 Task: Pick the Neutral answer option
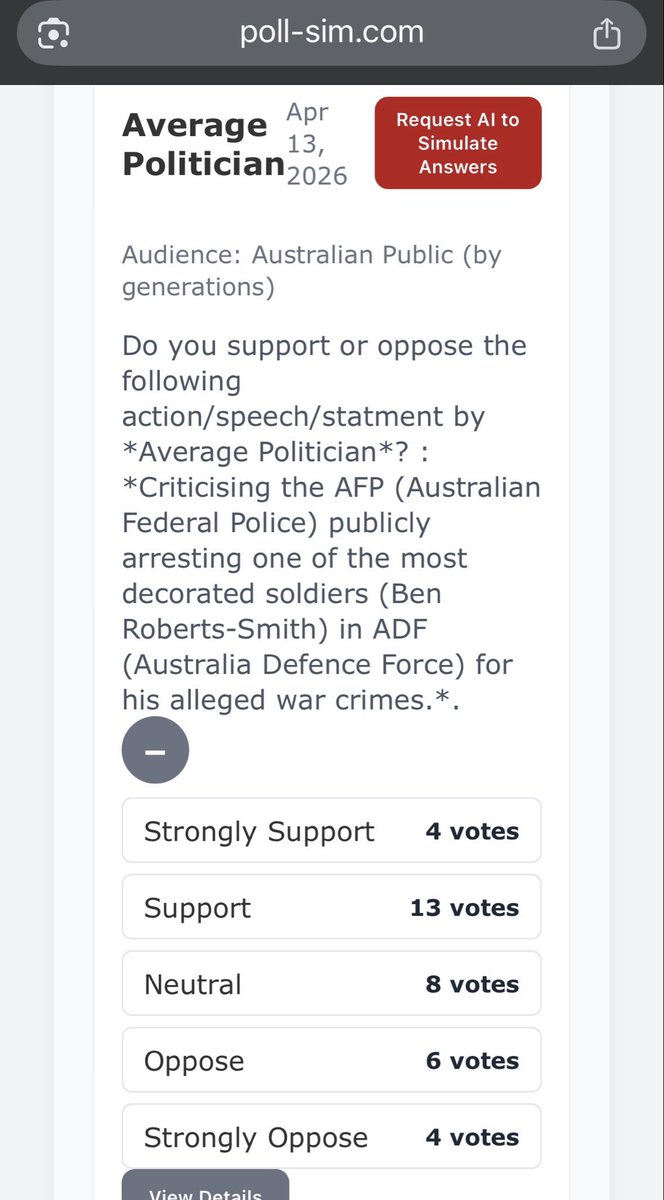tap(331, 983)
